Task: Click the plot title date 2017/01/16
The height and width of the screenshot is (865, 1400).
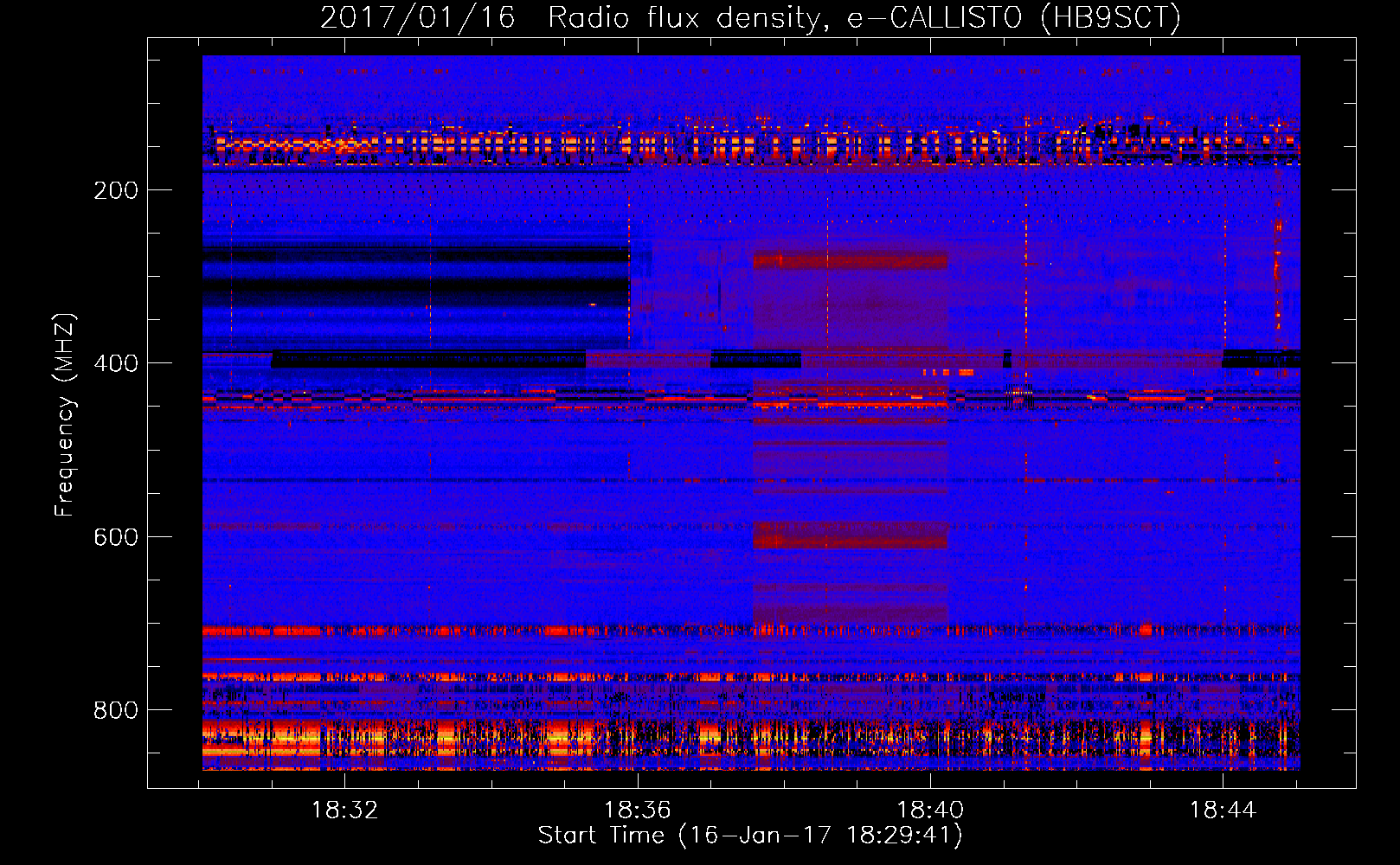Action: click(417, 18)
